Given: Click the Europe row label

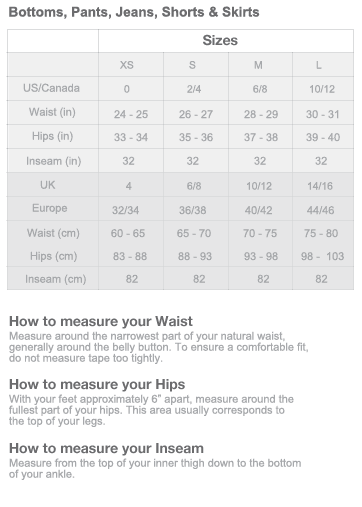Looking at the screenshot, I should coord(50,208).
